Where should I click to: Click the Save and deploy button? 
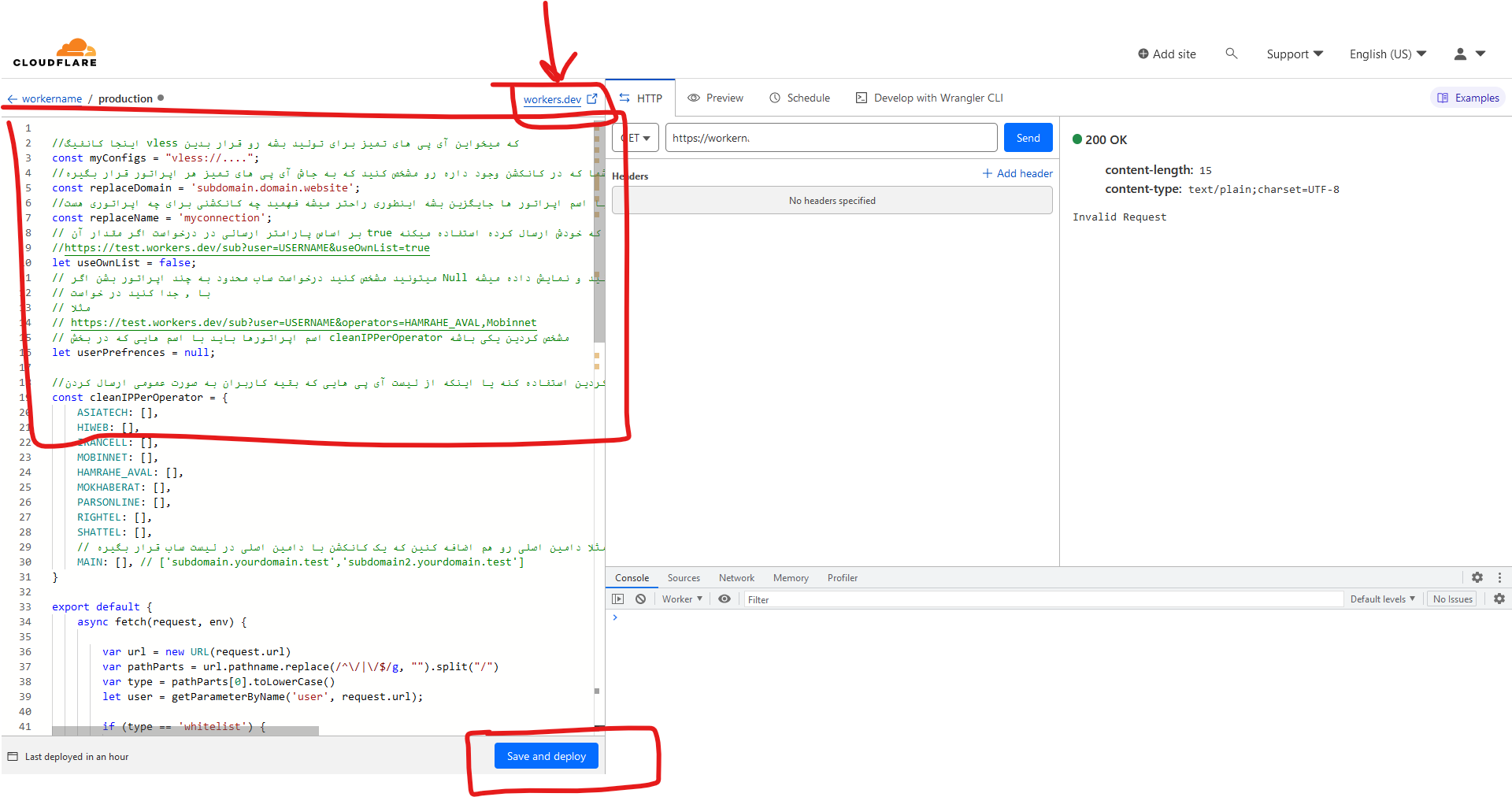click(x=546, y=755)
